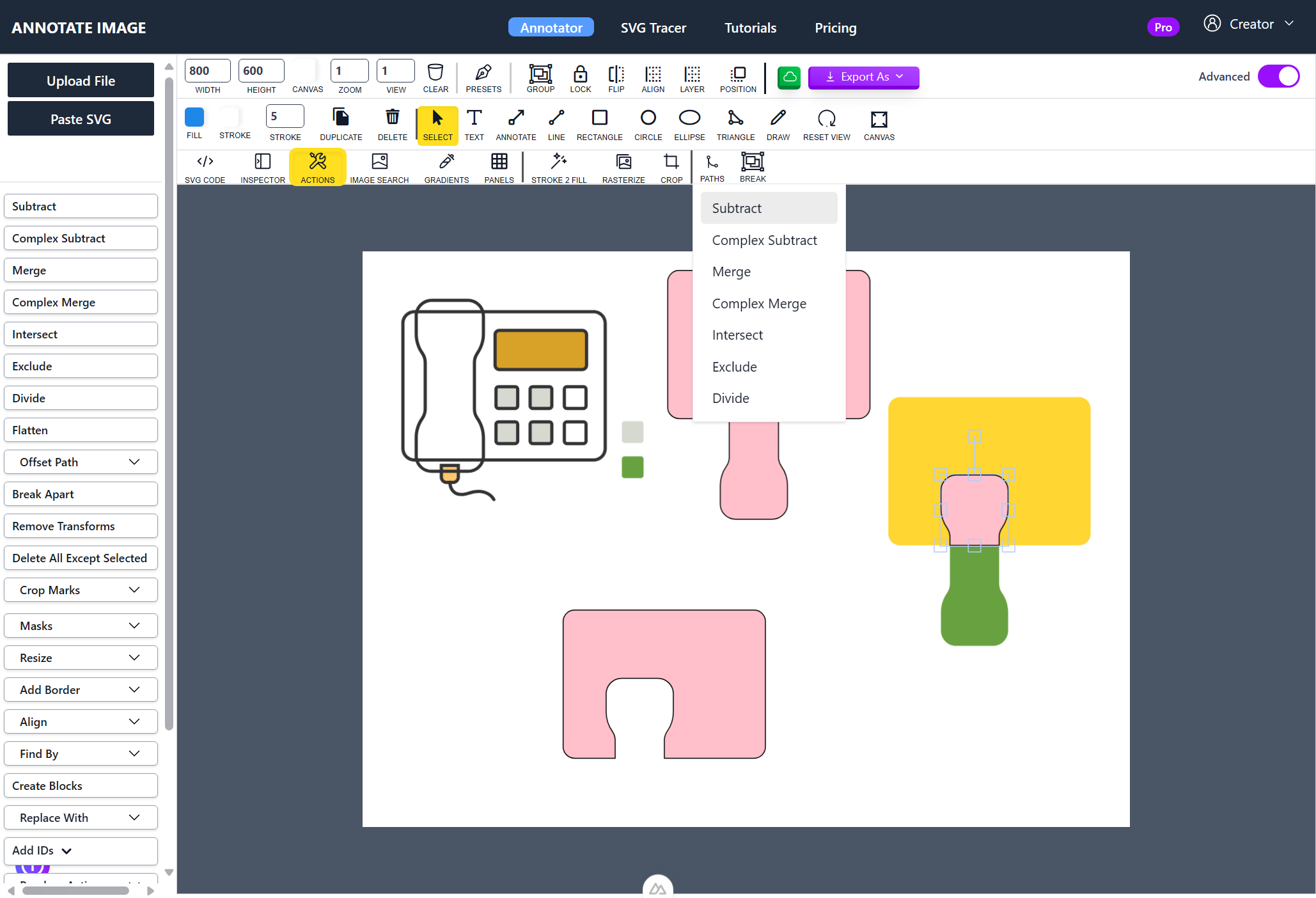The image size is (1316, 898).
Task: Click the Duplicate tool icon
Action: (x=341, y=118)
